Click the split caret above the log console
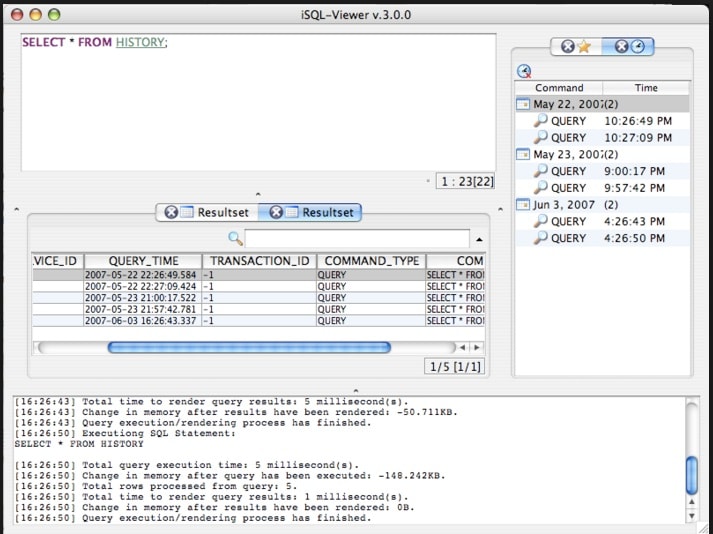 [356, 391]
